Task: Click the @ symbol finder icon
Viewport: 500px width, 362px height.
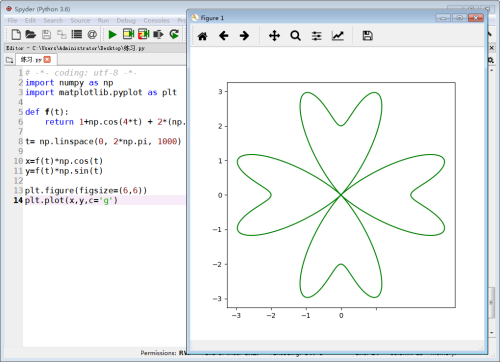Action: click(92, 34)
